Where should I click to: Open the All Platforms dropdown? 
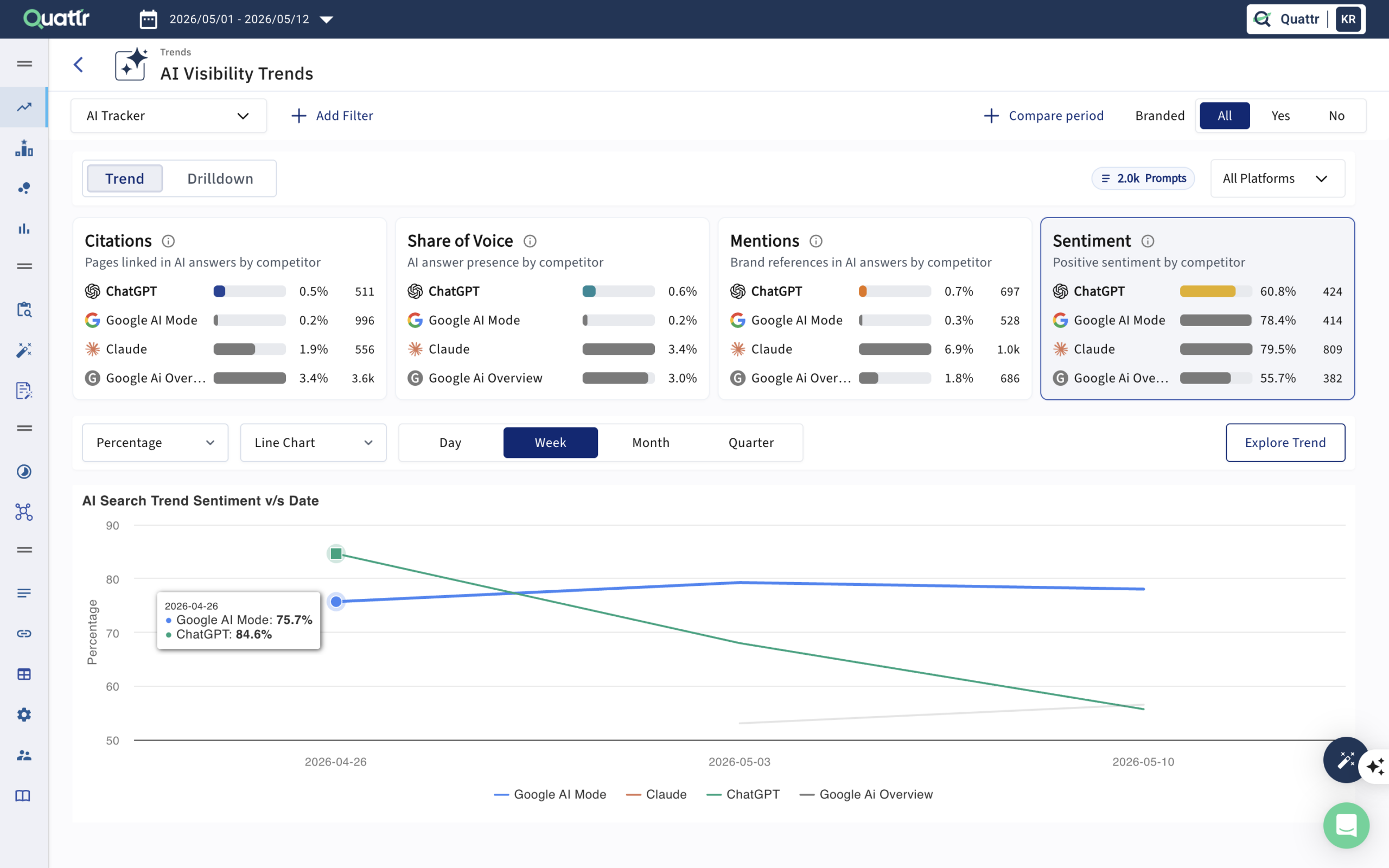point(1278,178)
